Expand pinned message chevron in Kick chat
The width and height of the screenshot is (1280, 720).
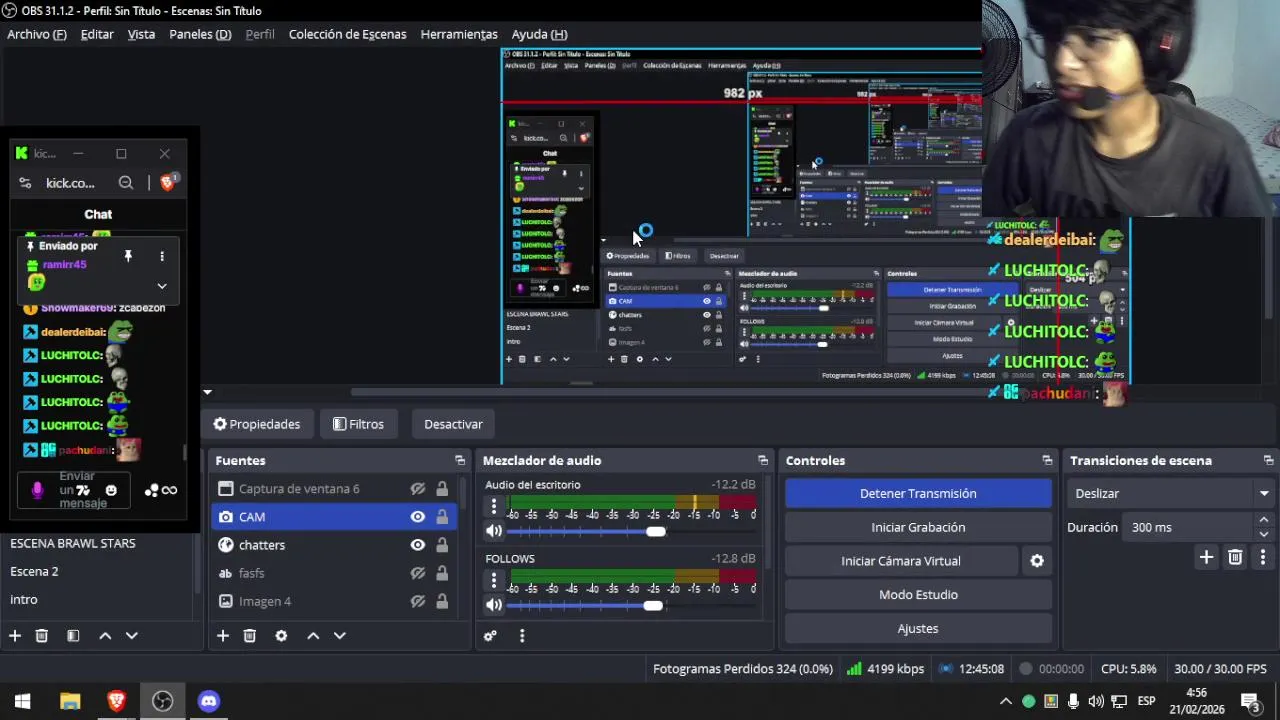coord(162,286)
